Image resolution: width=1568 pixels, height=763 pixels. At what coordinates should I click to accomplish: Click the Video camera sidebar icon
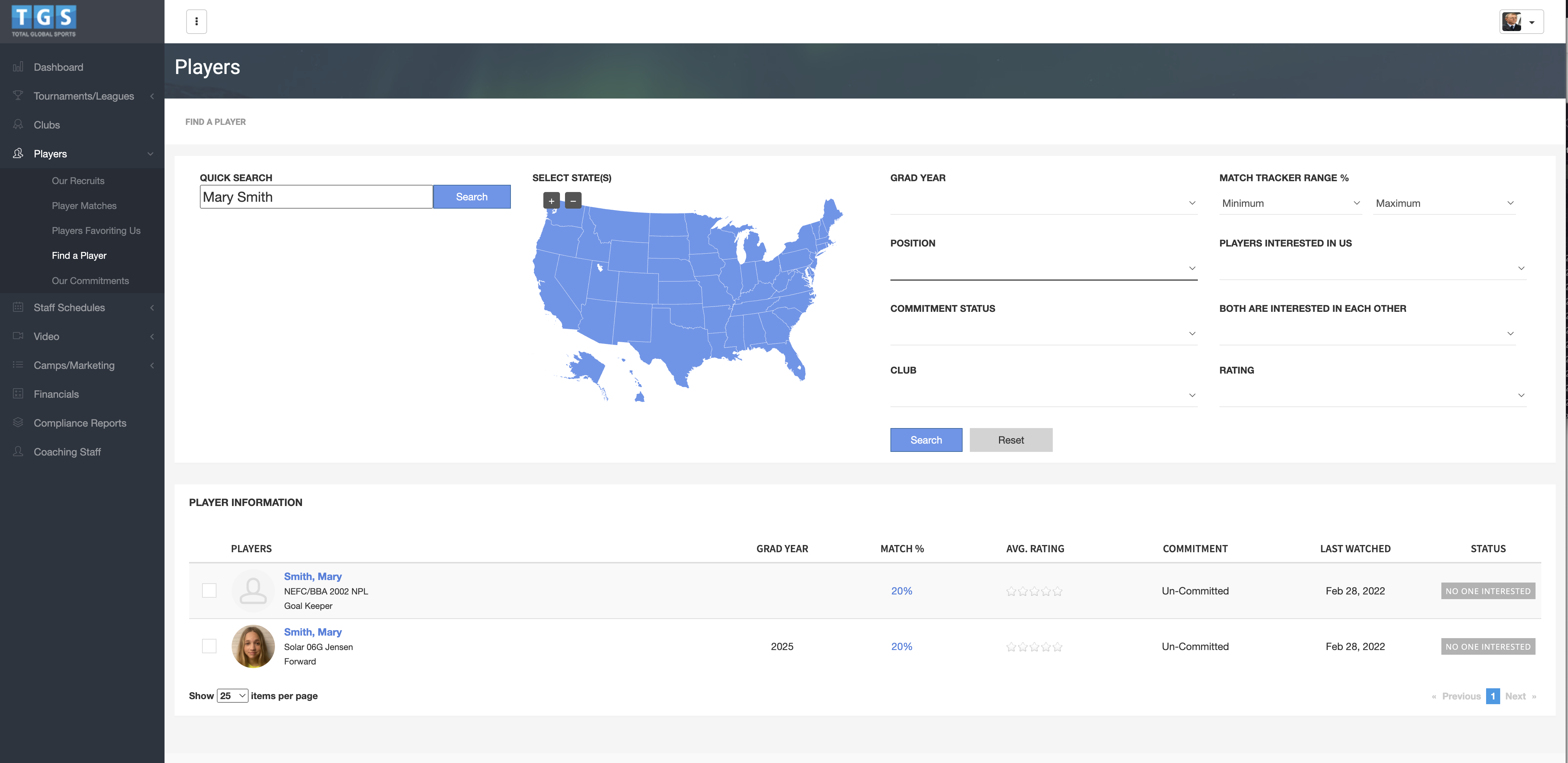click(18, 336)
